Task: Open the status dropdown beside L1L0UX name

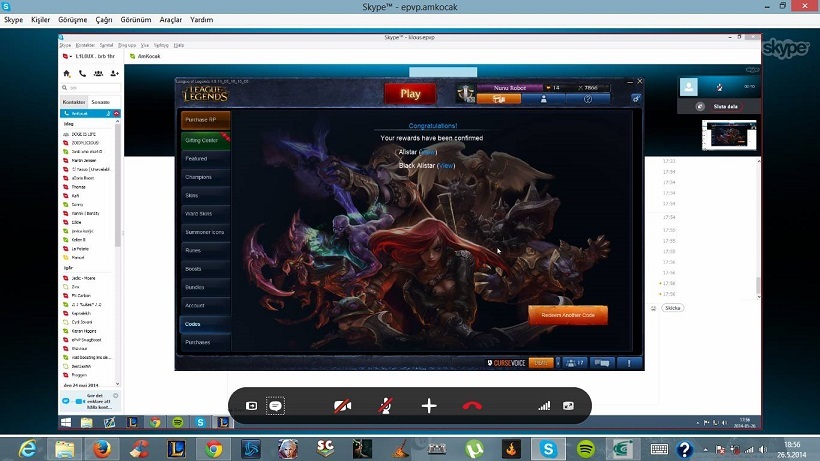Action: click(x=67, y=56)
